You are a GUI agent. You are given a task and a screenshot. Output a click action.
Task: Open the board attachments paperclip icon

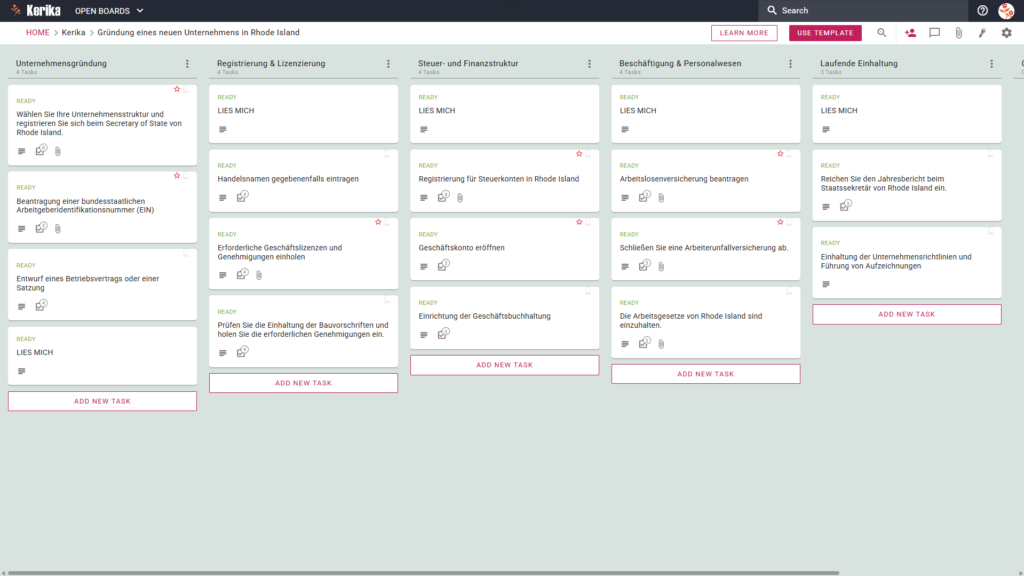[959, 33]
